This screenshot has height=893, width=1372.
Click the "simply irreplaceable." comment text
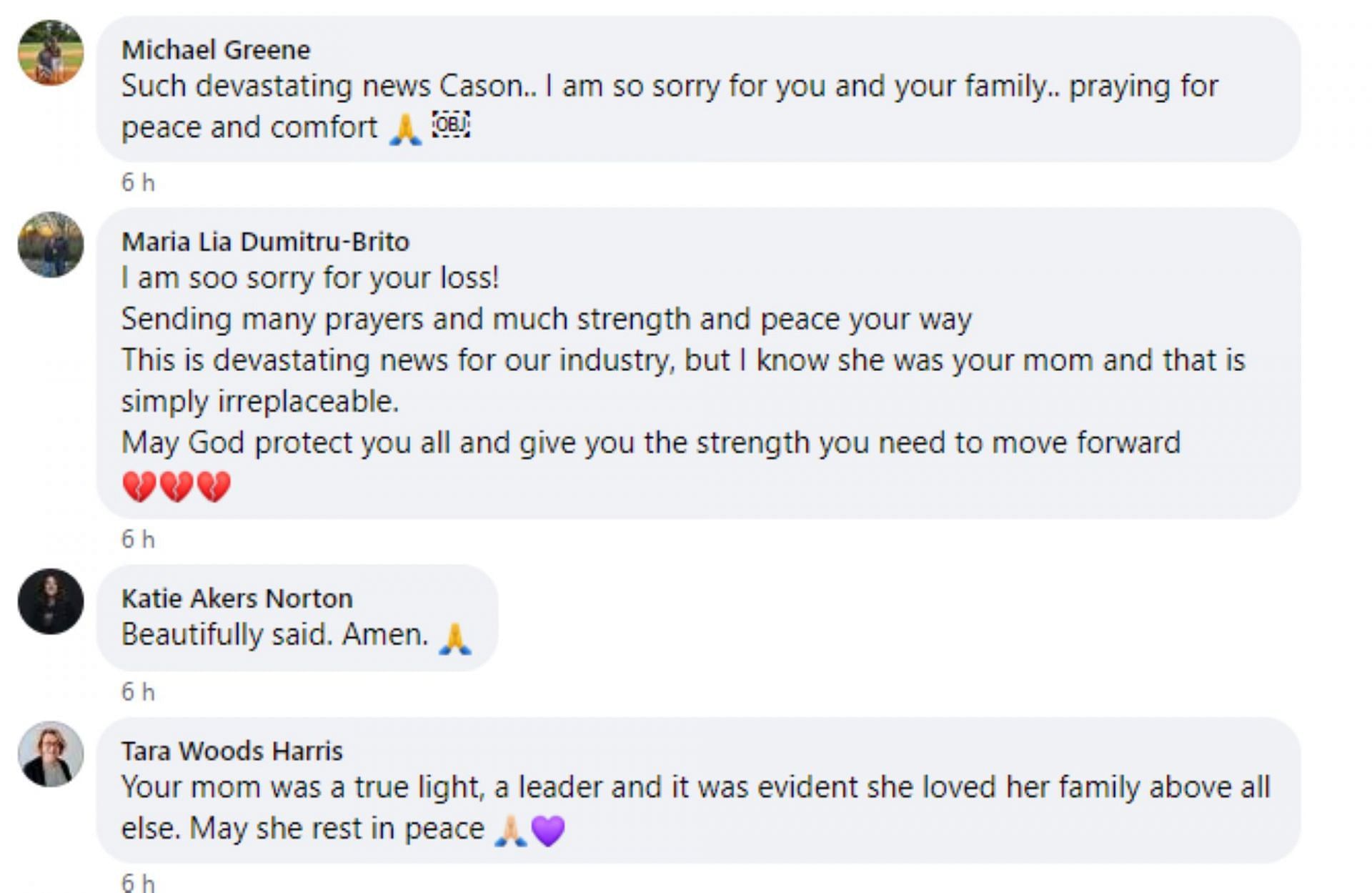(x=260, y=401)
